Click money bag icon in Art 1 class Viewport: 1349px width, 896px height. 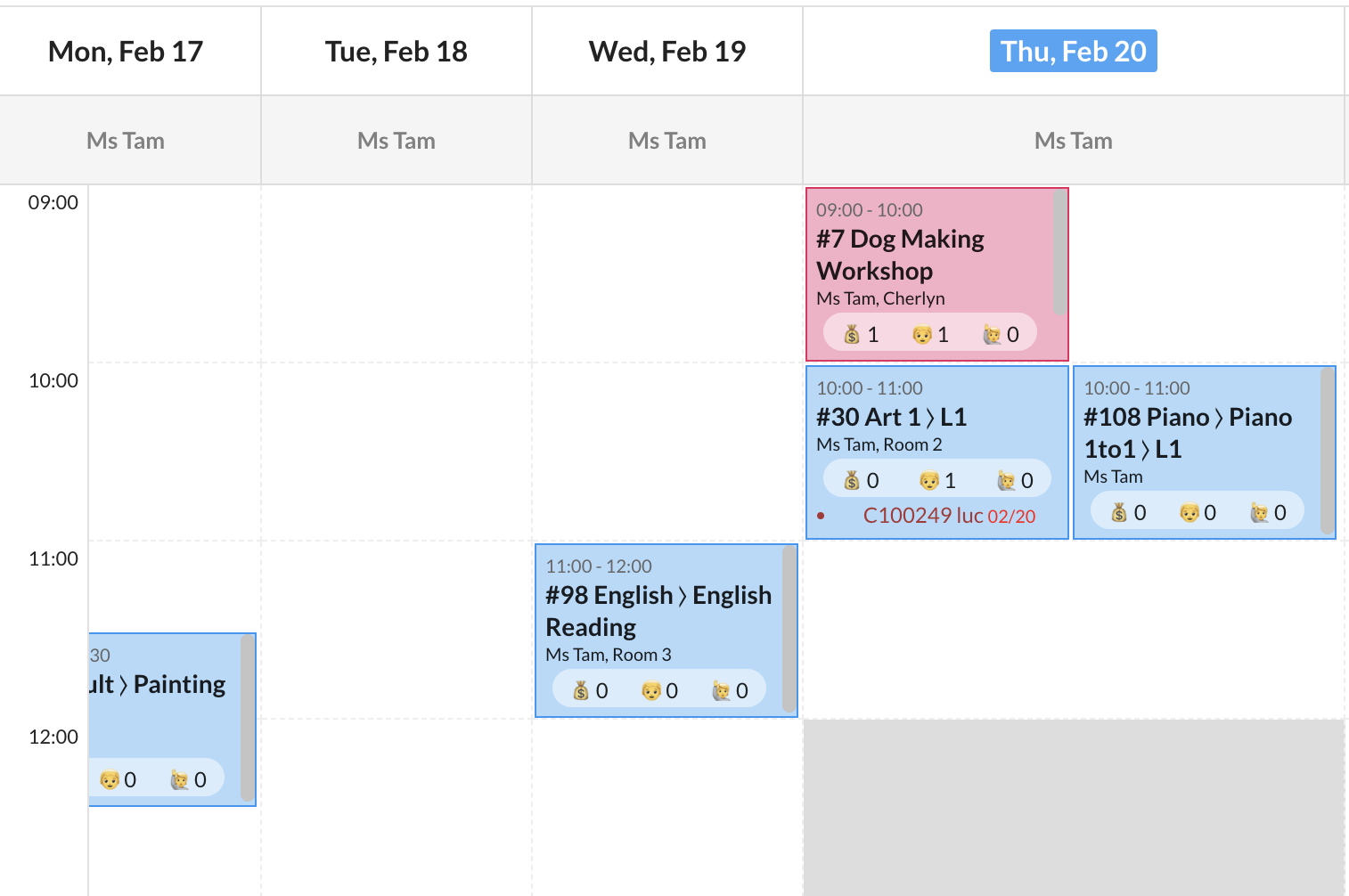coord(852,481)
